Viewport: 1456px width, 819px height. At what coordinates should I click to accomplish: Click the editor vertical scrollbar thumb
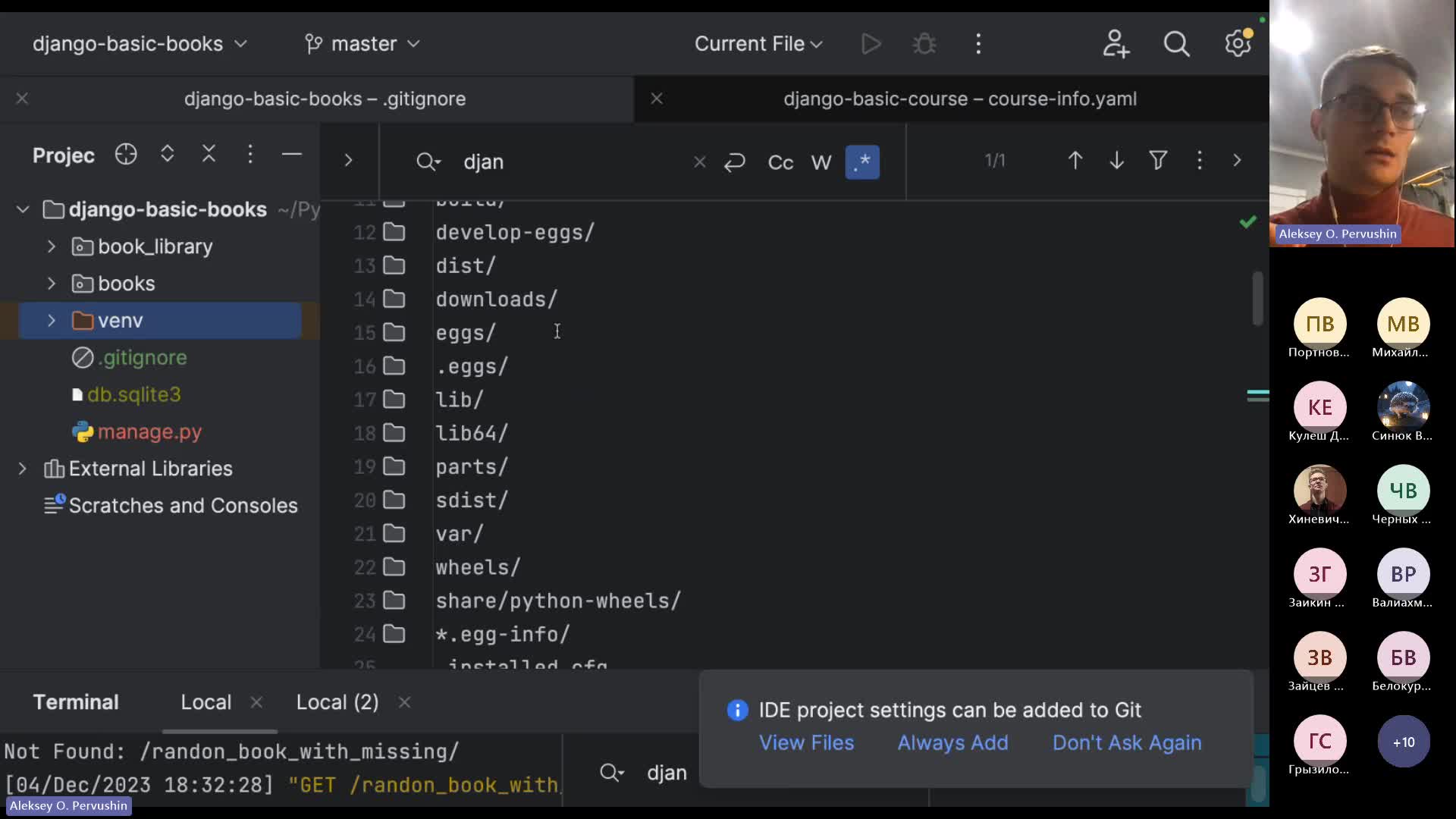[1258, 298]
